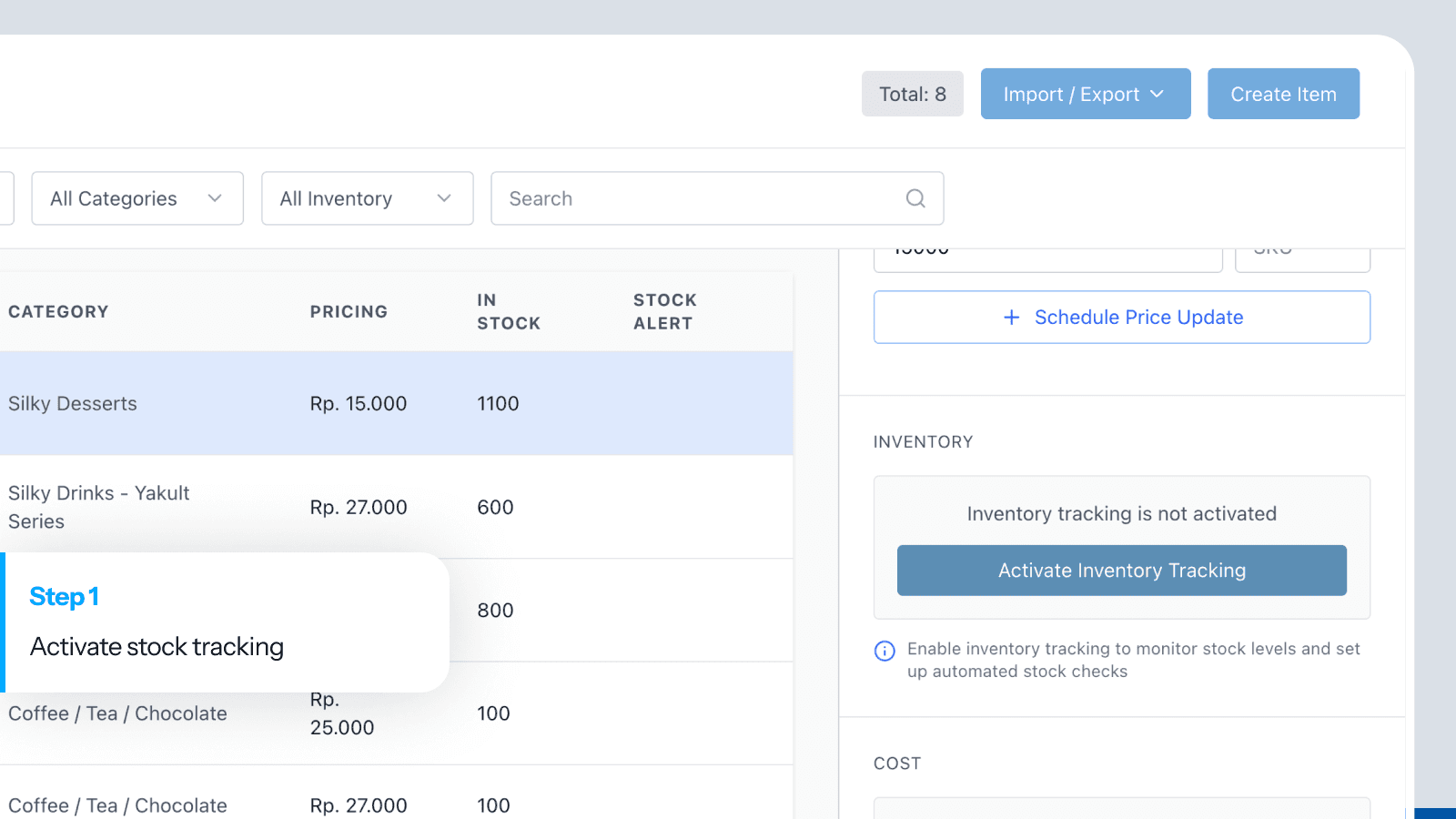Click the 600 stock value

click(495, 507)
